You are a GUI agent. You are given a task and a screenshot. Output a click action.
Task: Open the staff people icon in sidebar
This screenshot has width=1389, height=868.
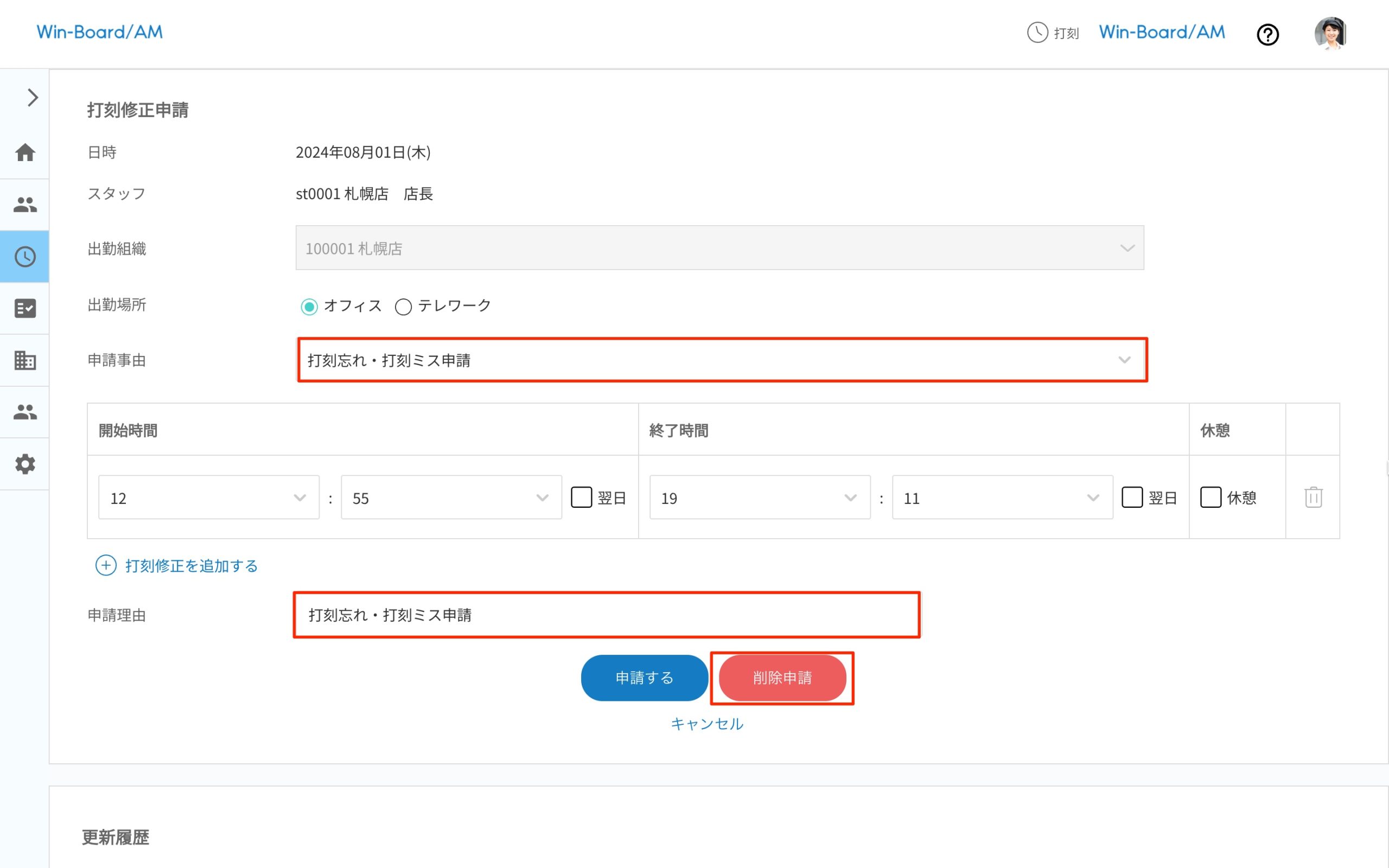click(24, 205)
